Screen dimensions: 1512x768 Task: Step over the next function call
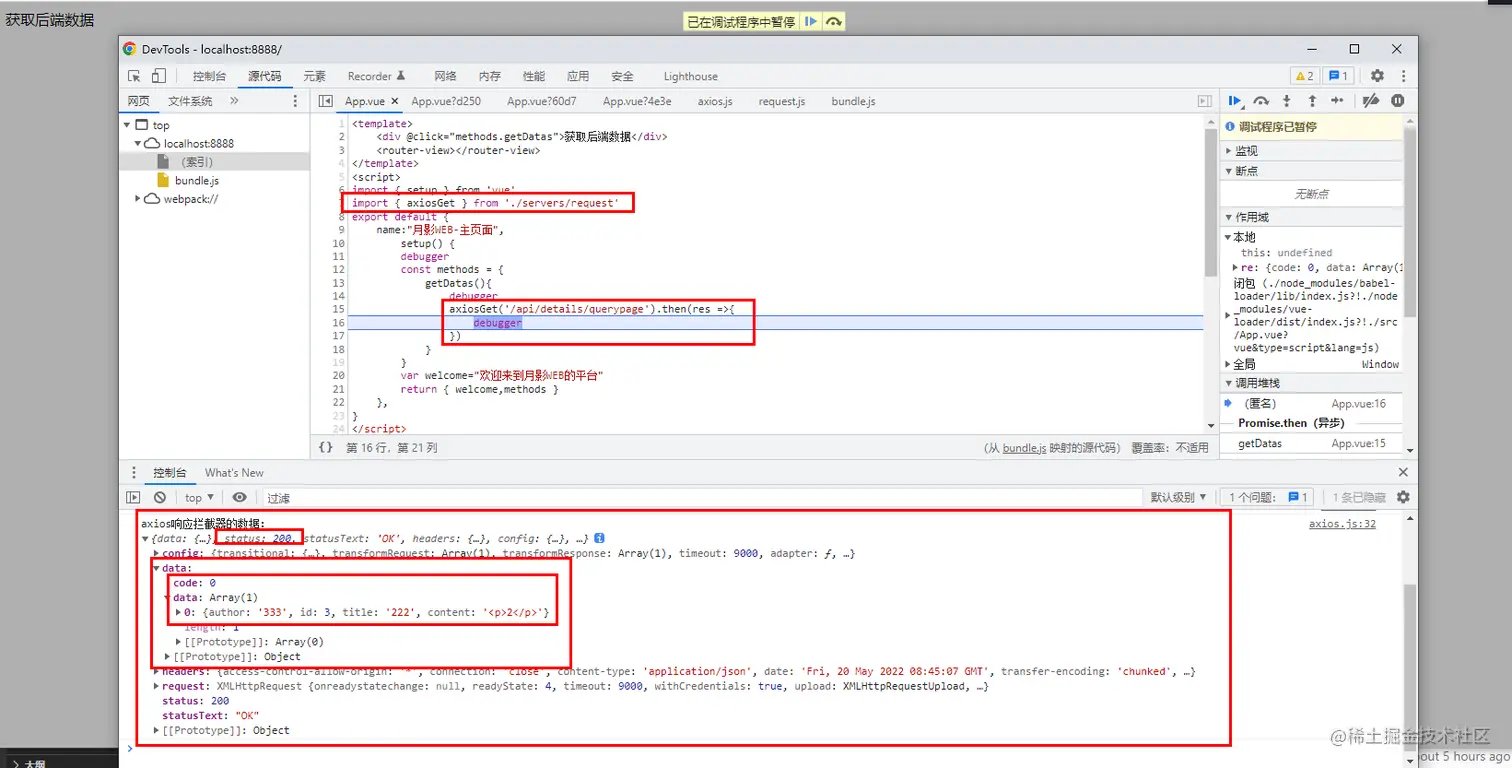click(1261, 101)
